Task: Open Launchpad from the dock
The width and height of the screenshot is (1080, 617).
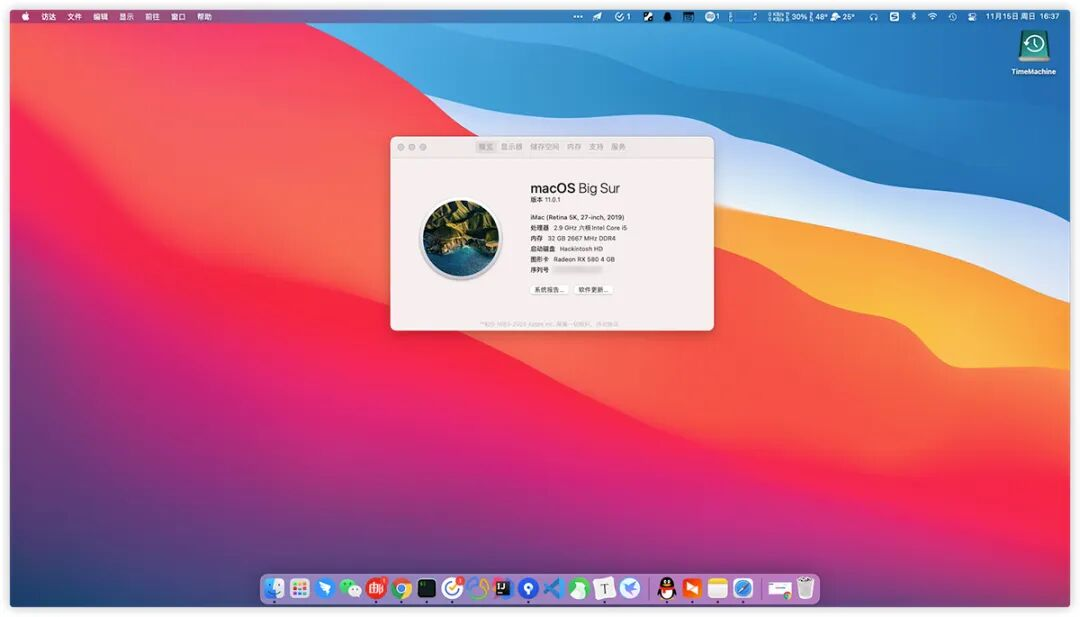Action: pos(300,589)
